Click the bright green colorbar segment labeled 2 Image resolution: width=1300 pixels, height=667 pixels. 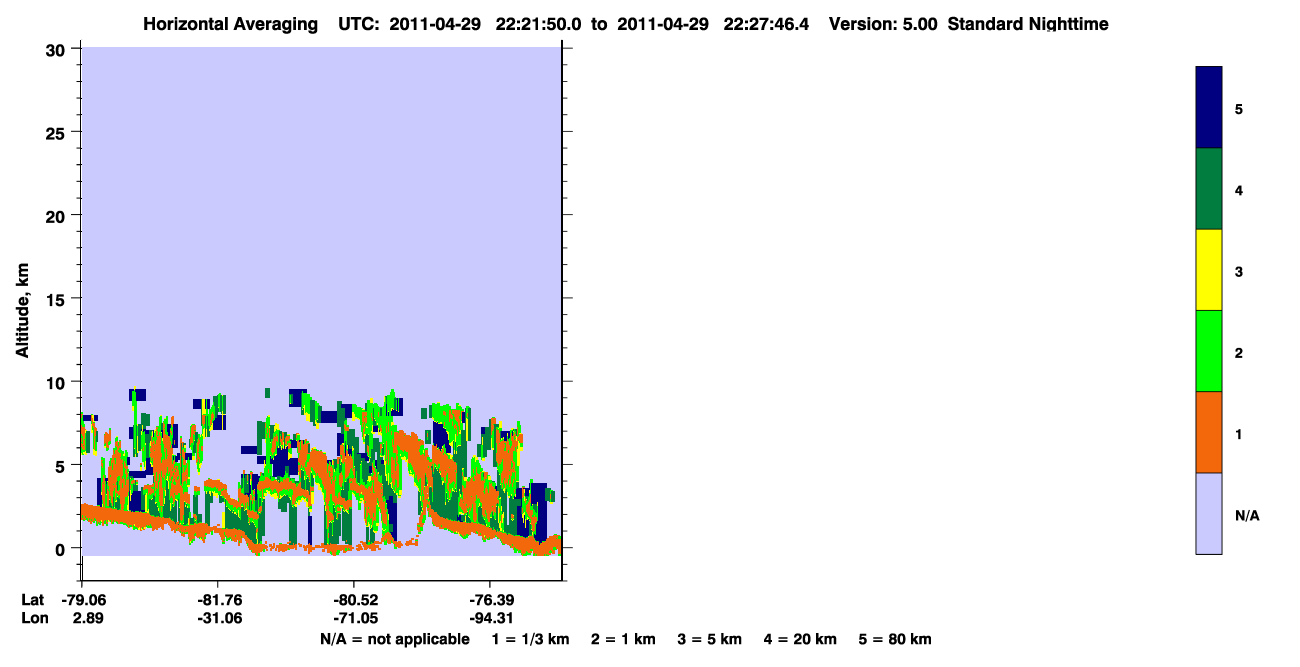point(1209,351)
